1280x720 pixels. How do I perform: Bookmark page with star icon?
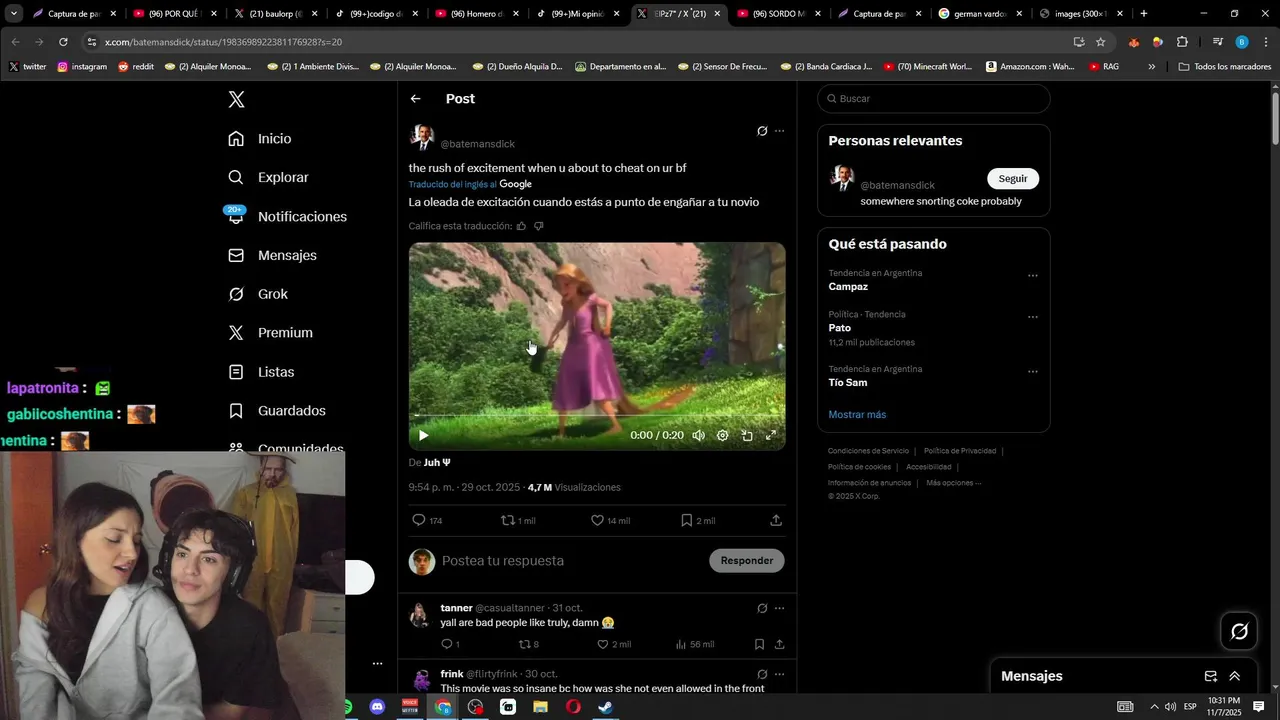click(1101, 42)
